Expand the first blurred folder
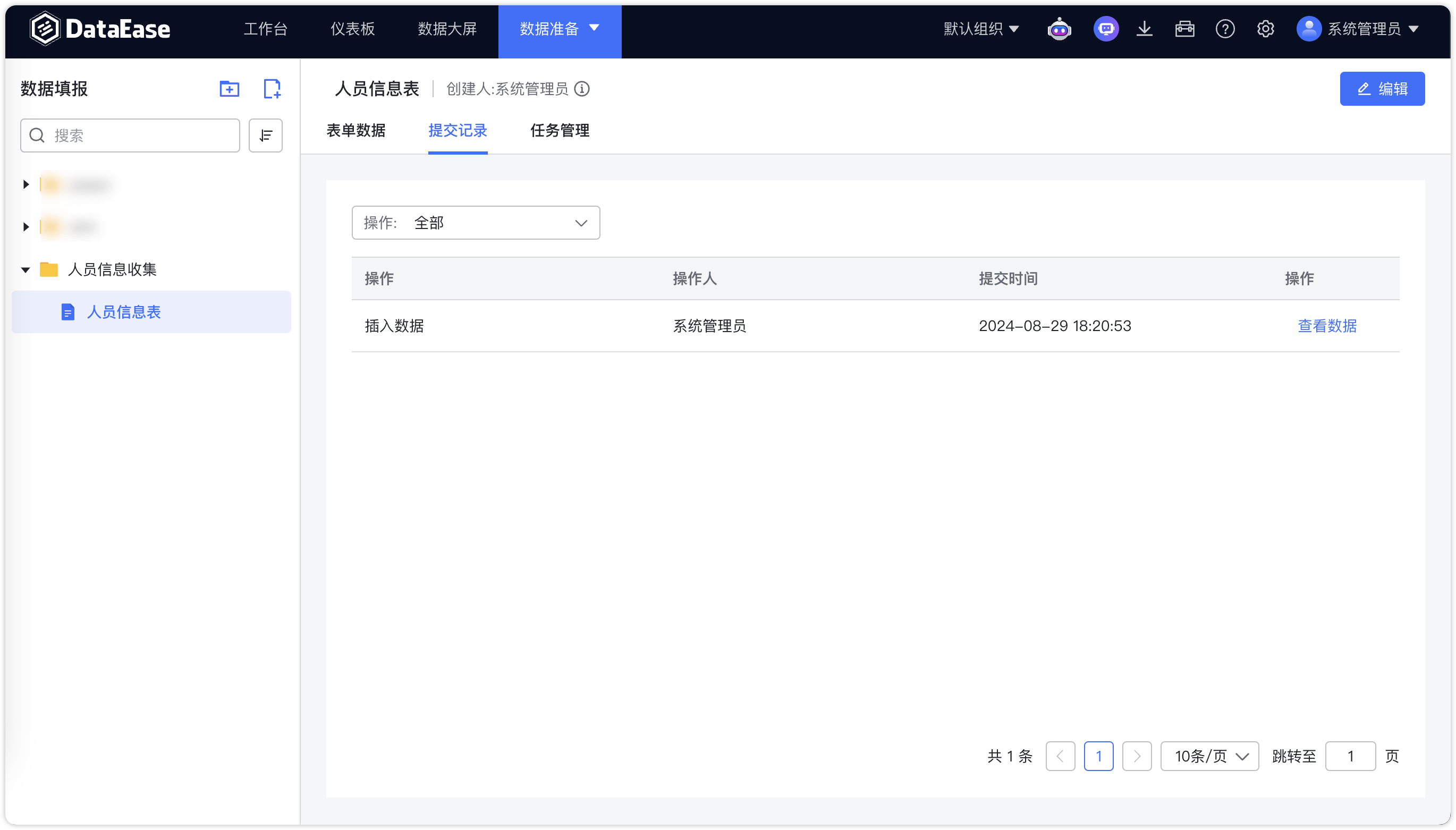The height and width of the screenshot is (830, 1456). tap(26, 184)
